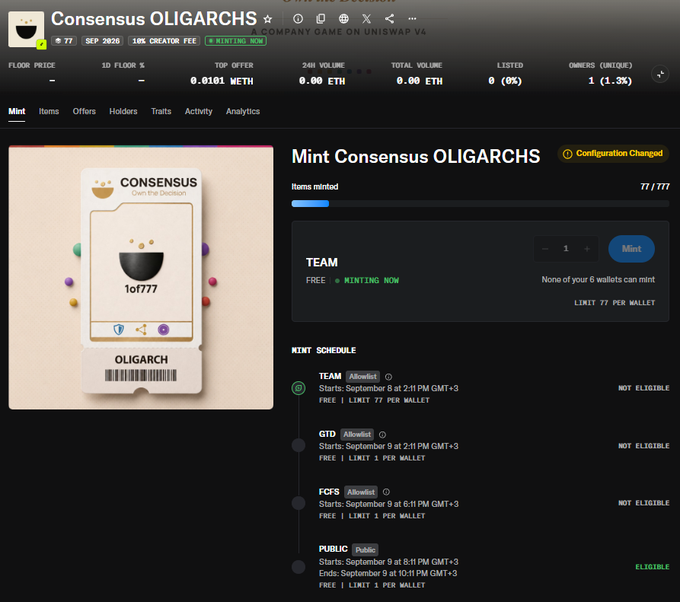Select the GTD stage timeline marker
The height and width of the screenshot is (602, 680).
coord(298,445)
